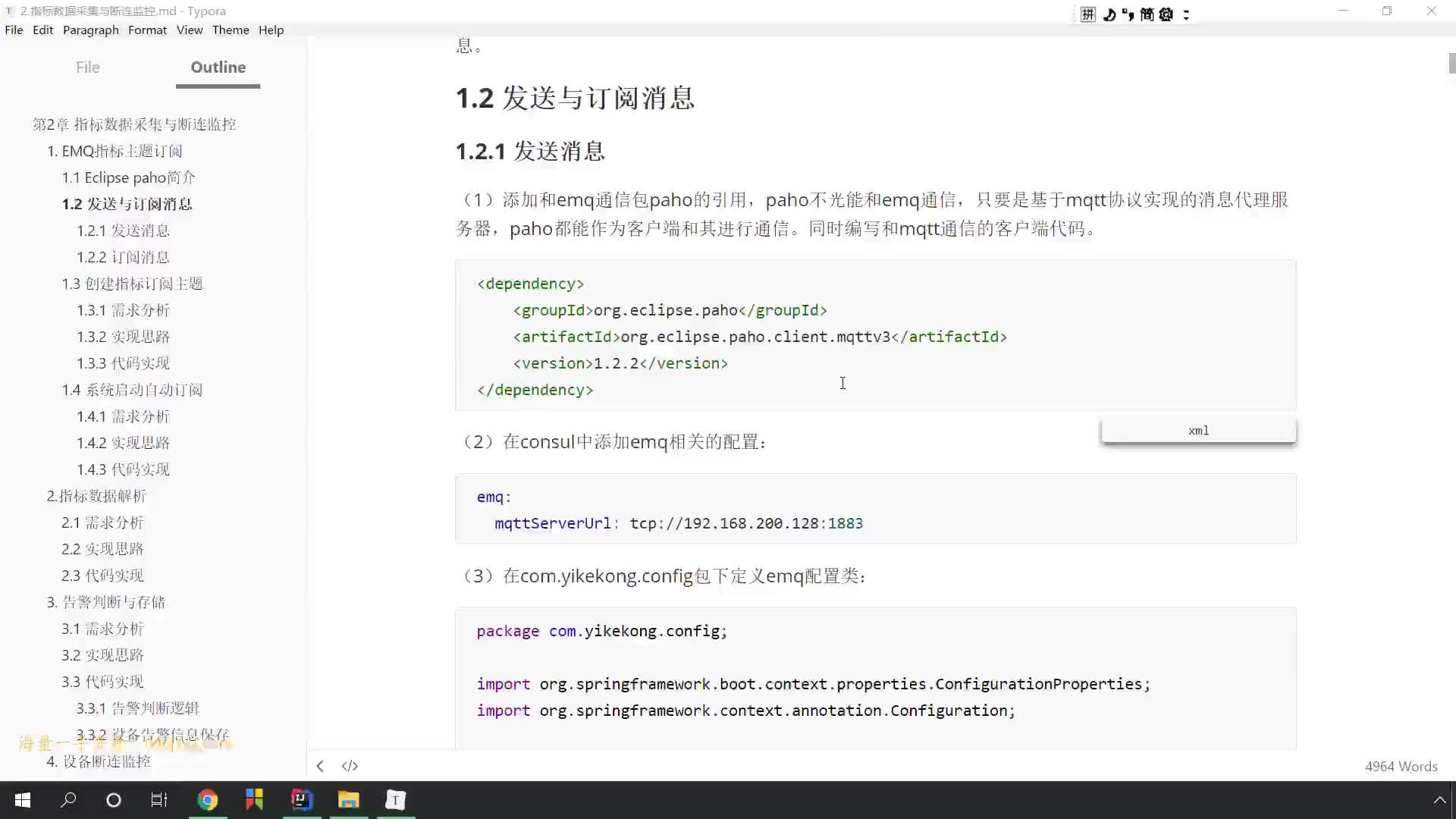Click the package com.yikekong.config; code line

601,631
